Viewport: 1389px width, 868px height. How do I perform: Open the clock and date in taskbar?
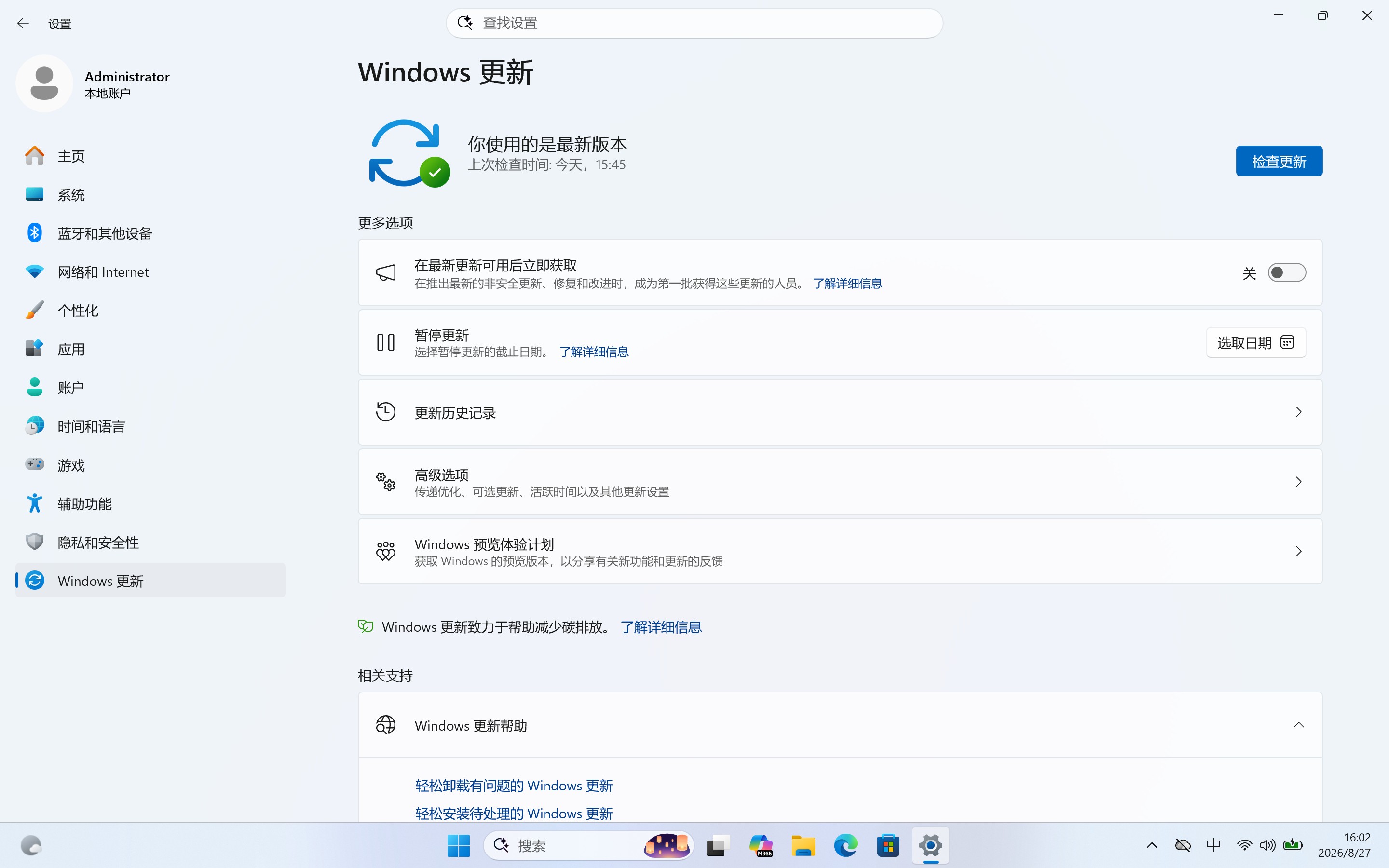pos(1344,846)
